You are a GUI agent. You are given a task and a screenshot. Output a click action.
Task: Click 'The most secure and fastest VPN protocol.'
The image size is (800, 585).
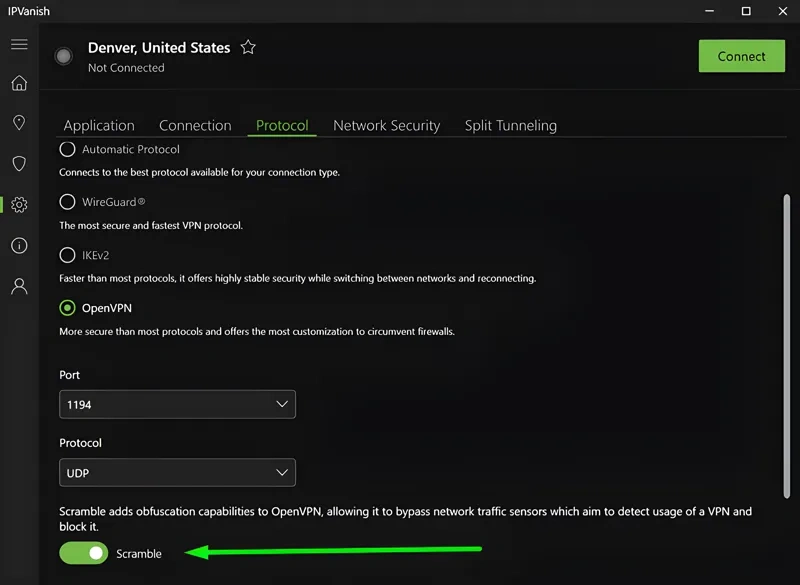point(151,225)
